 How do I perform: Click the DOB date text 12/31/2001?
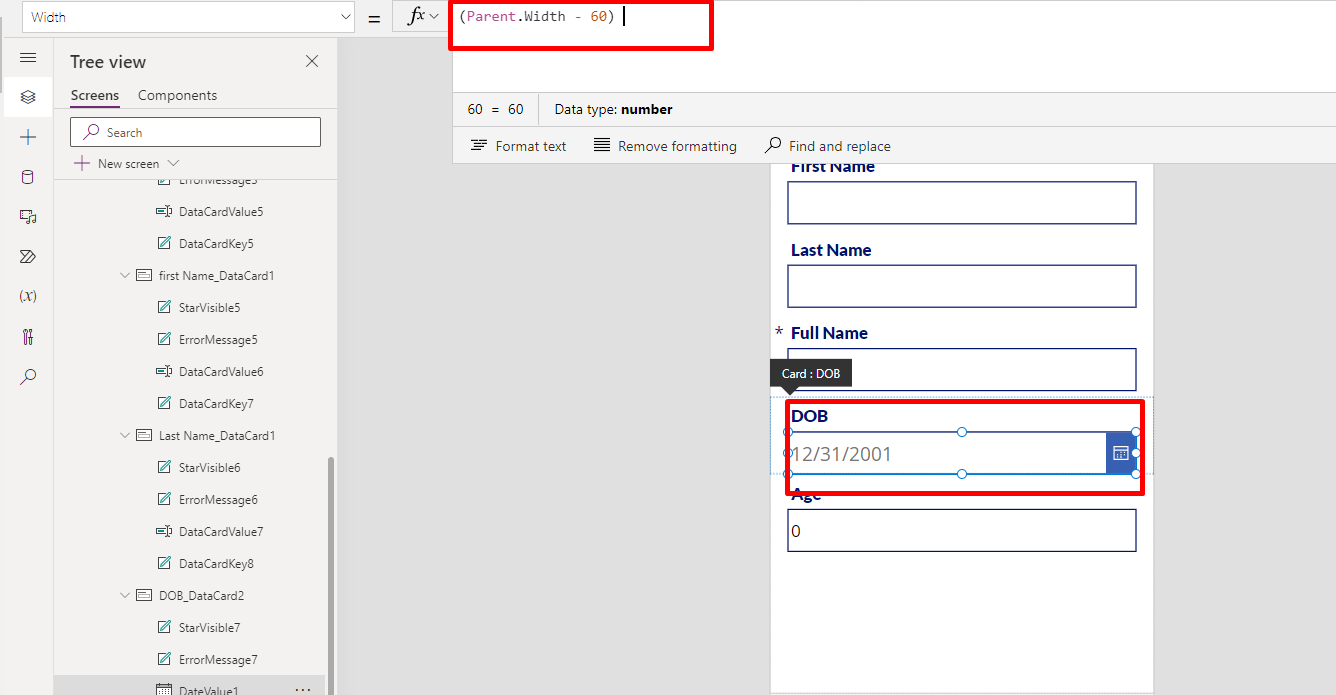(841, 454)
